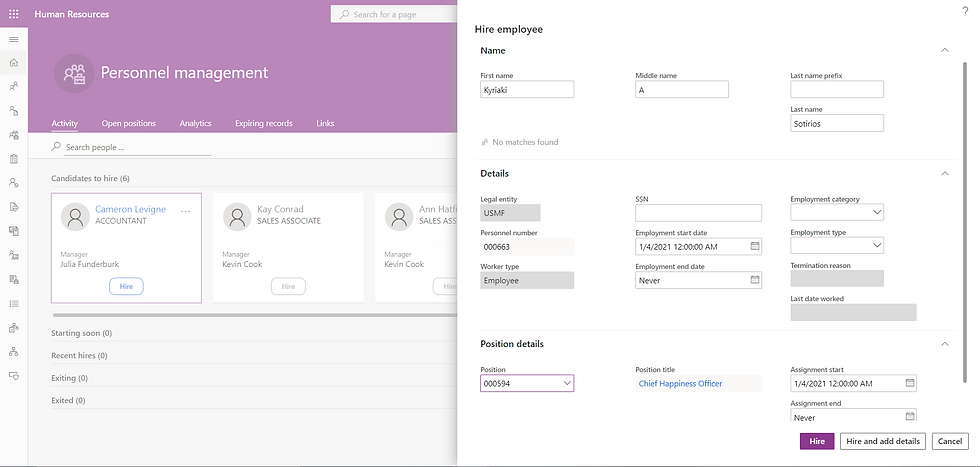Click the Last name prefix field
The width and height of the screenshot is (980, 467).
(x=837, y=89)
